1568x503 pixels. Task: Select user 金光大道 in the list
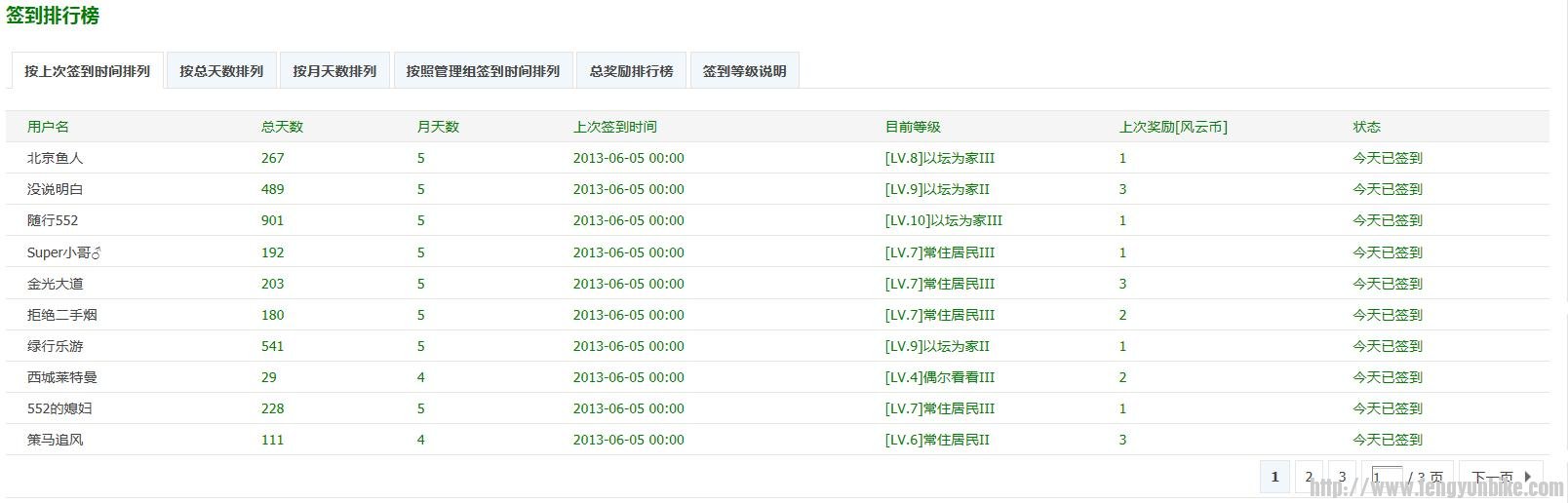point(55,284)
